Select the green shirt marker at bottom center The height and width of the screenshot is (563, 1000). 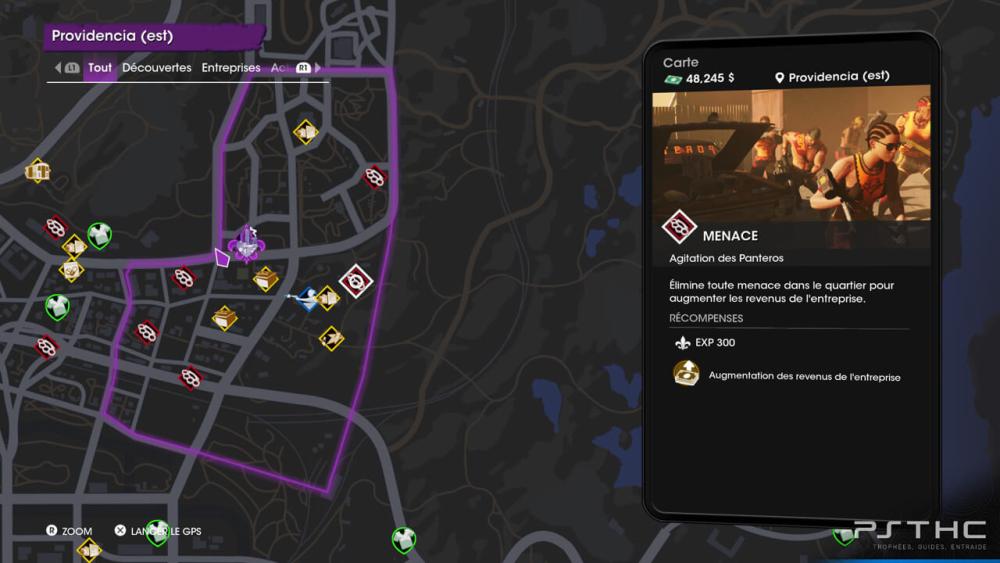coord(404,540)
